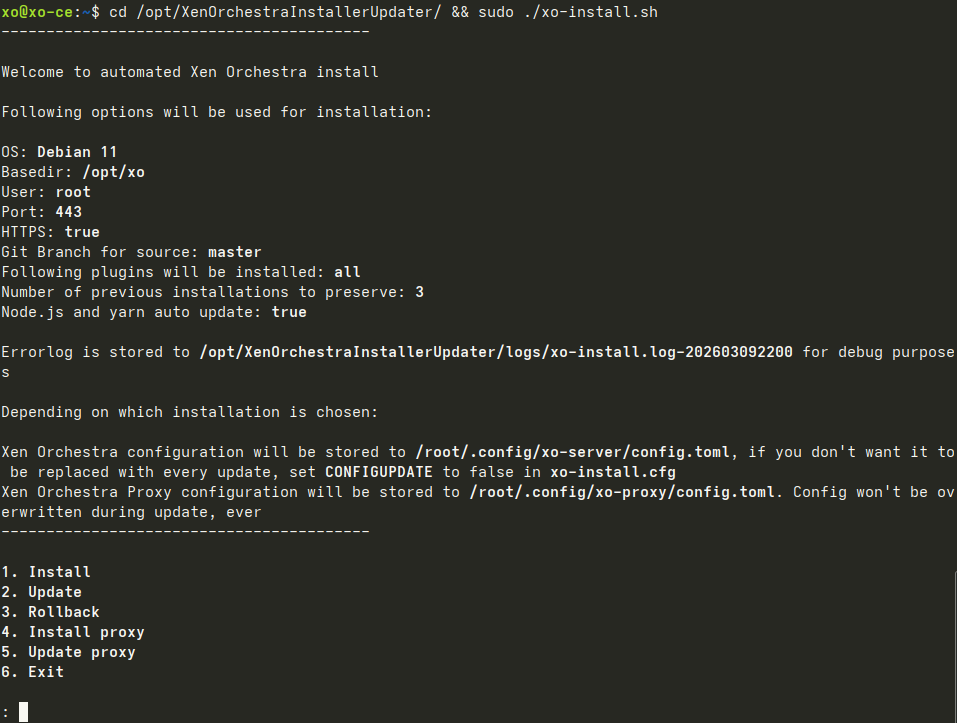The height and width of the screenshot is (723, 957).
Task: Click the CONFIGUPDATE setting name
Action: (379, 472)
